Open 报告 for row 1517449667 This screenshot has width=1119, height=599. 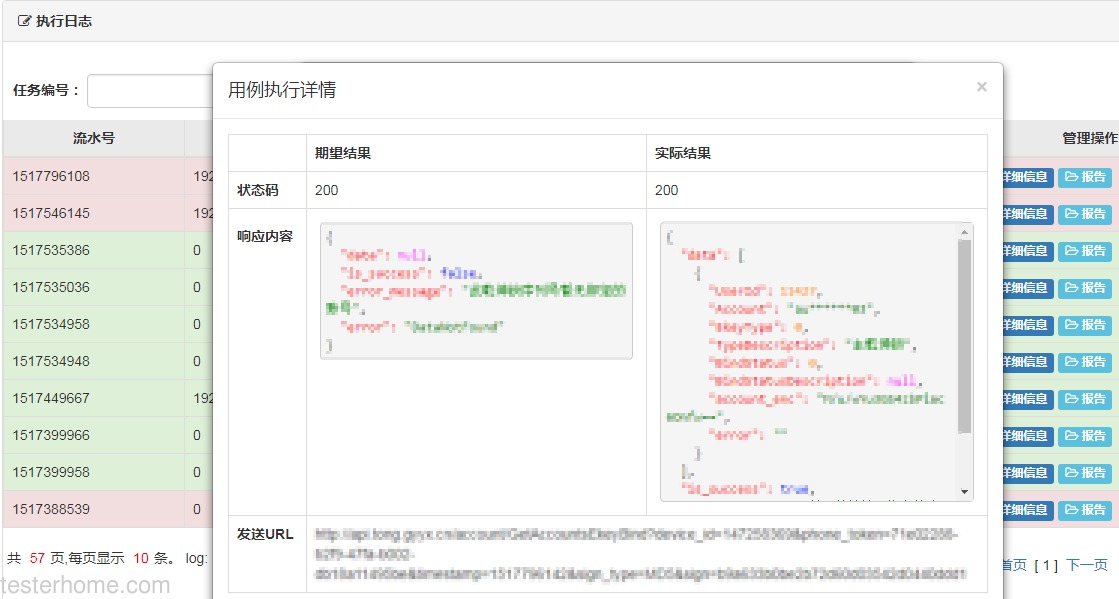coord(1085,399)
